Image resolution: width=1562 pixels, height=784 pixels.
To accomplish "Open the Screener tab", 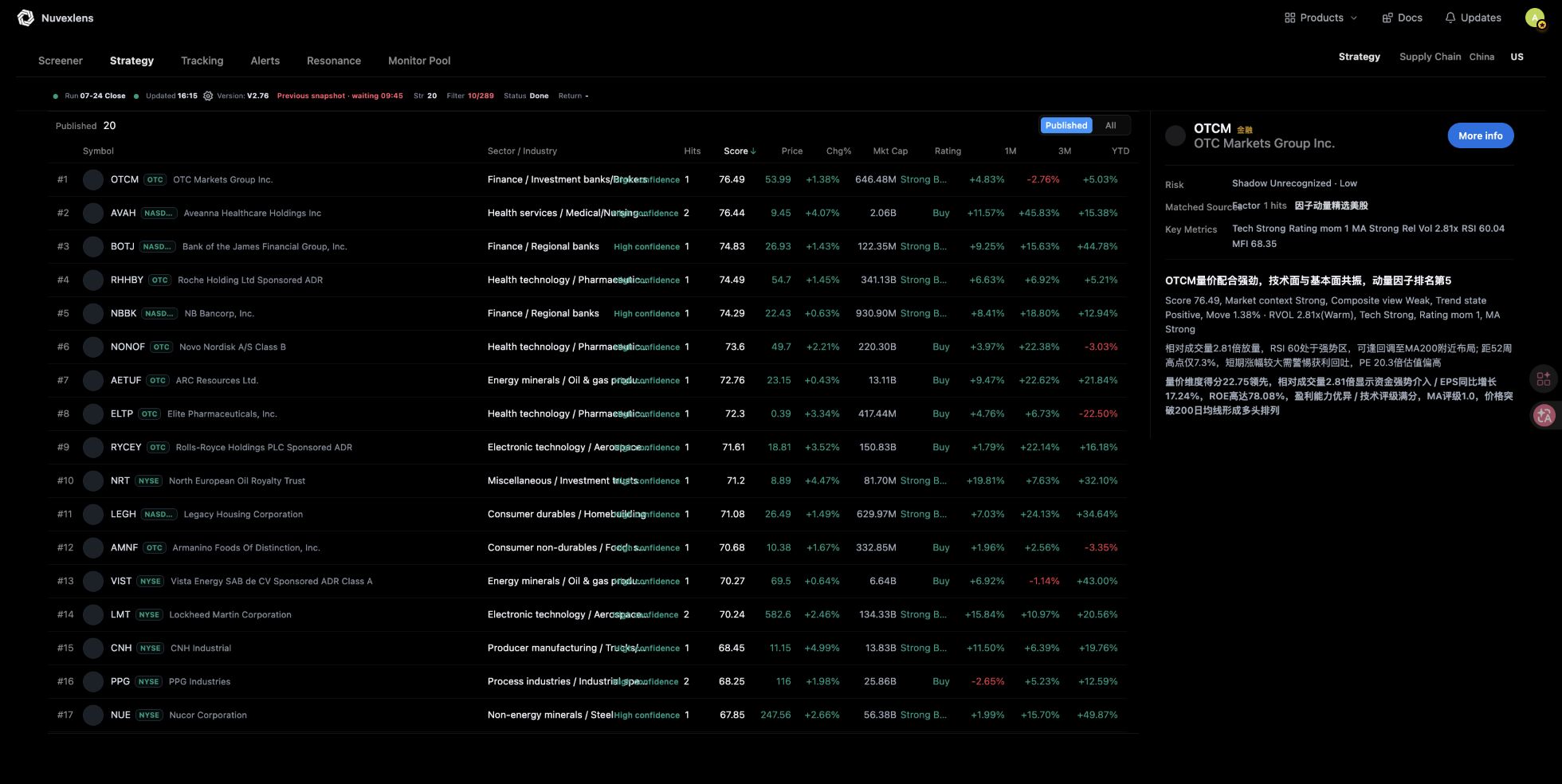I will pyautogui.click(x=61, y=61).
